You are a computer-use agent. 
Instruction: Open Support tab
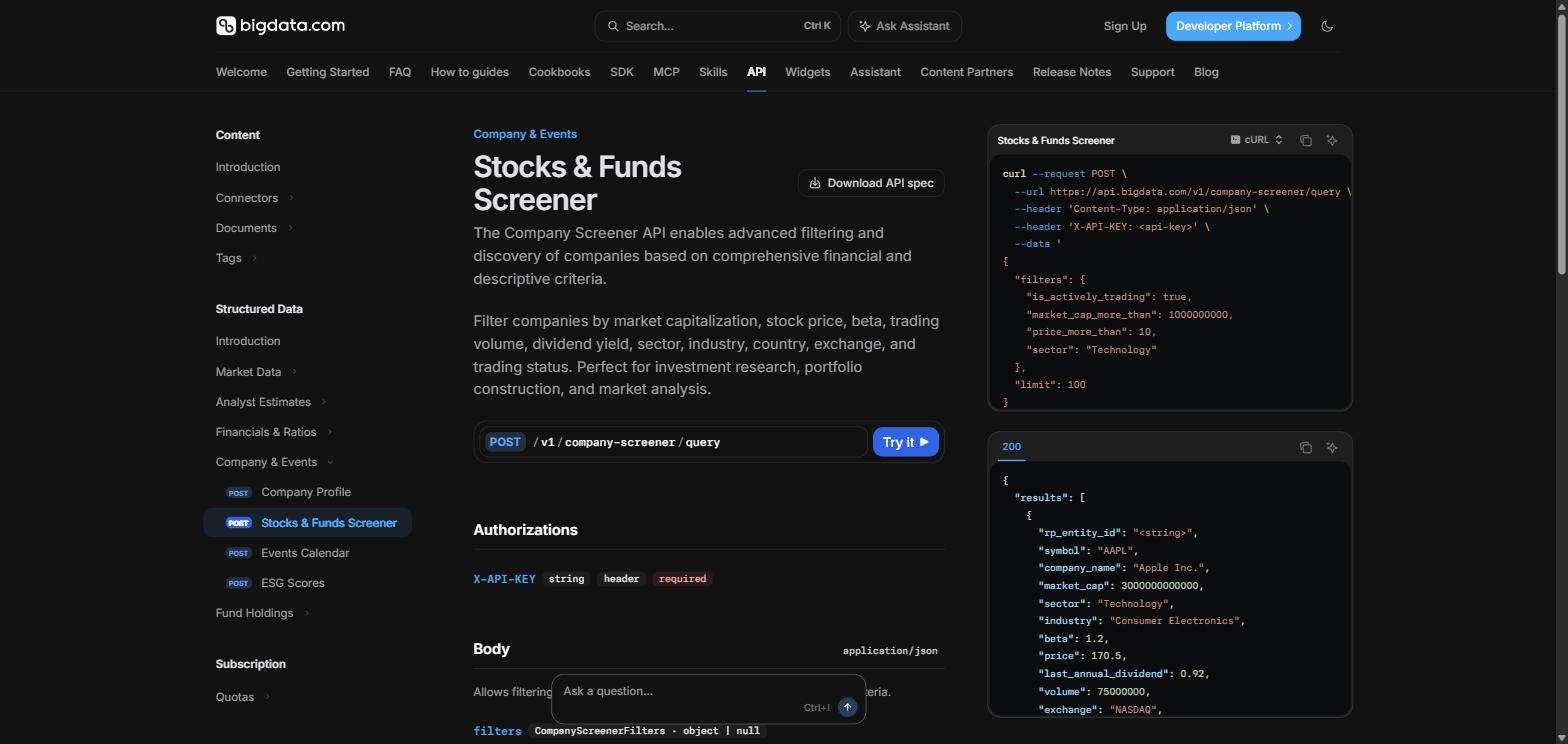click(x=1152, y=72)
